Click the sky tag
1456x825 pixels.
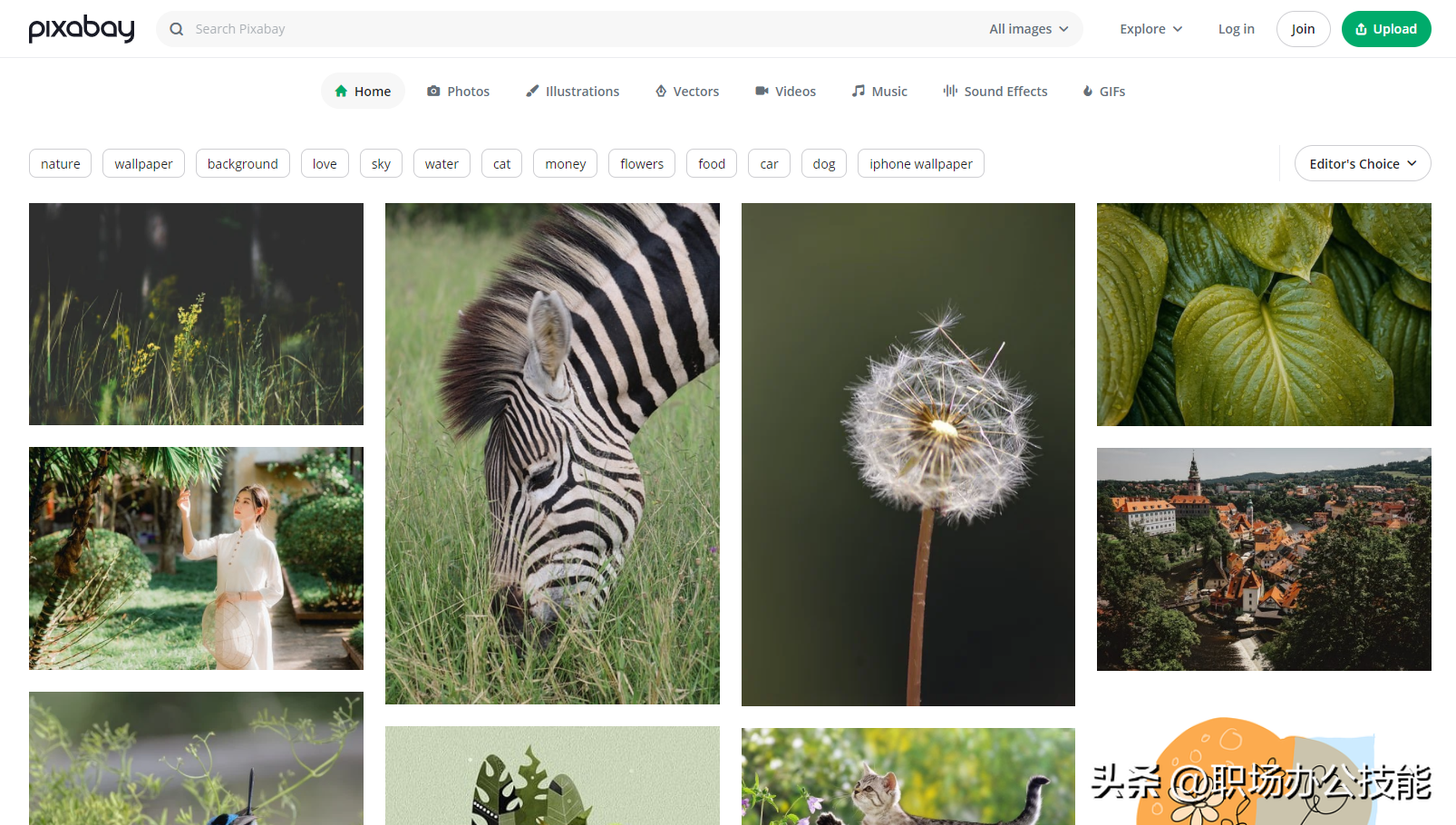(x=381, y=163)
